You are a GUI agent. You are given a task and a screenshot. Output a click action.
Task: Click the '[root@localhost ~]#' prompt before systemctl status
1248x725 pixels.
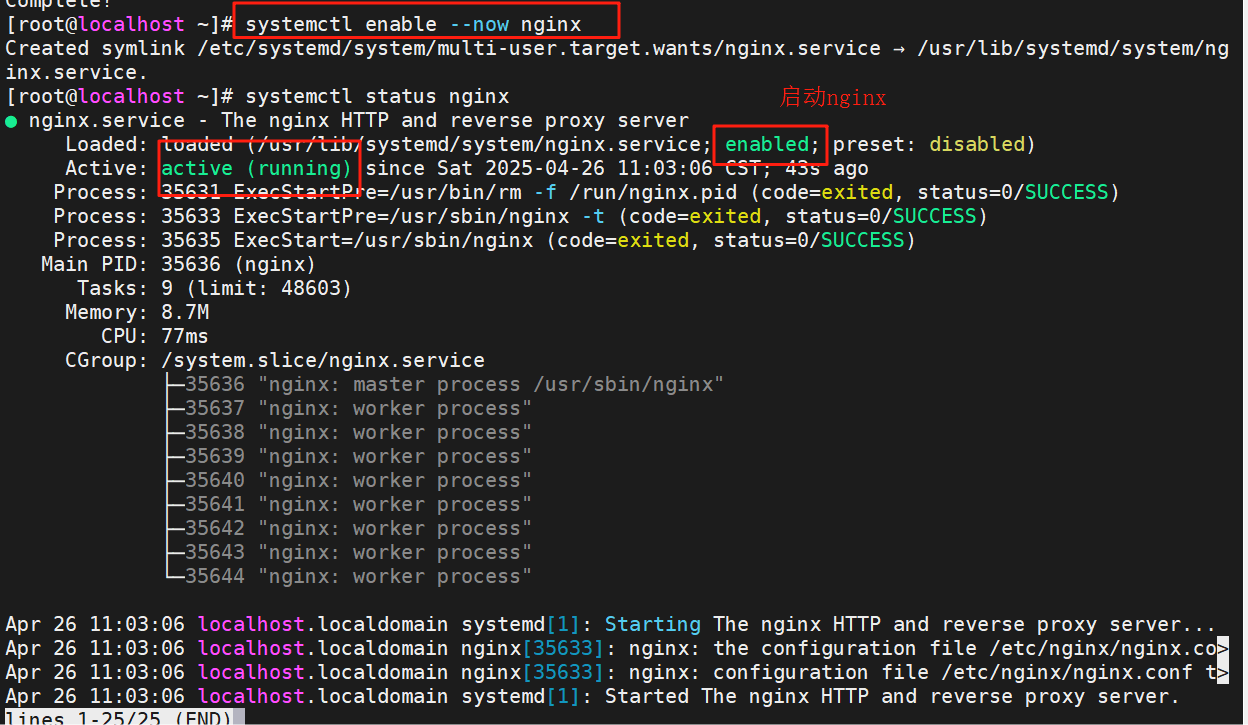point(119,96)
